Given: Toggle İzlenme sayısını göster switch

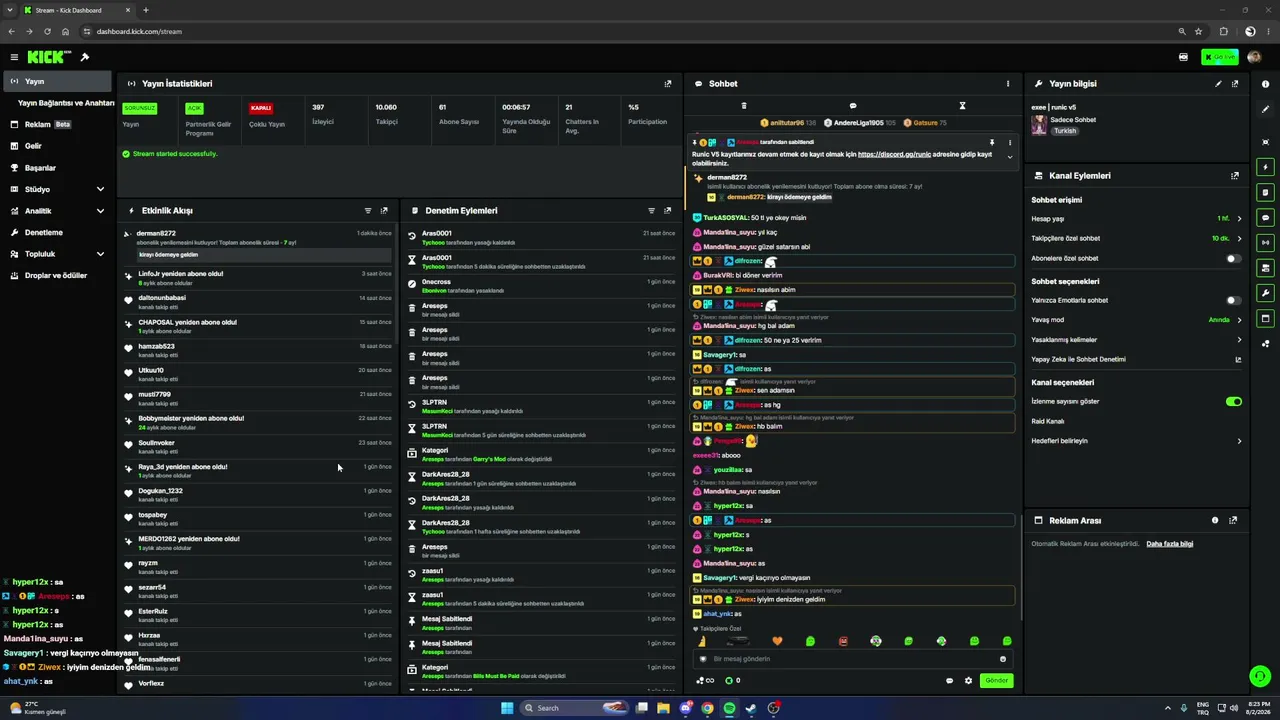Looking at the screenshot, I should pyautogui.click(x=1234, y=402).
